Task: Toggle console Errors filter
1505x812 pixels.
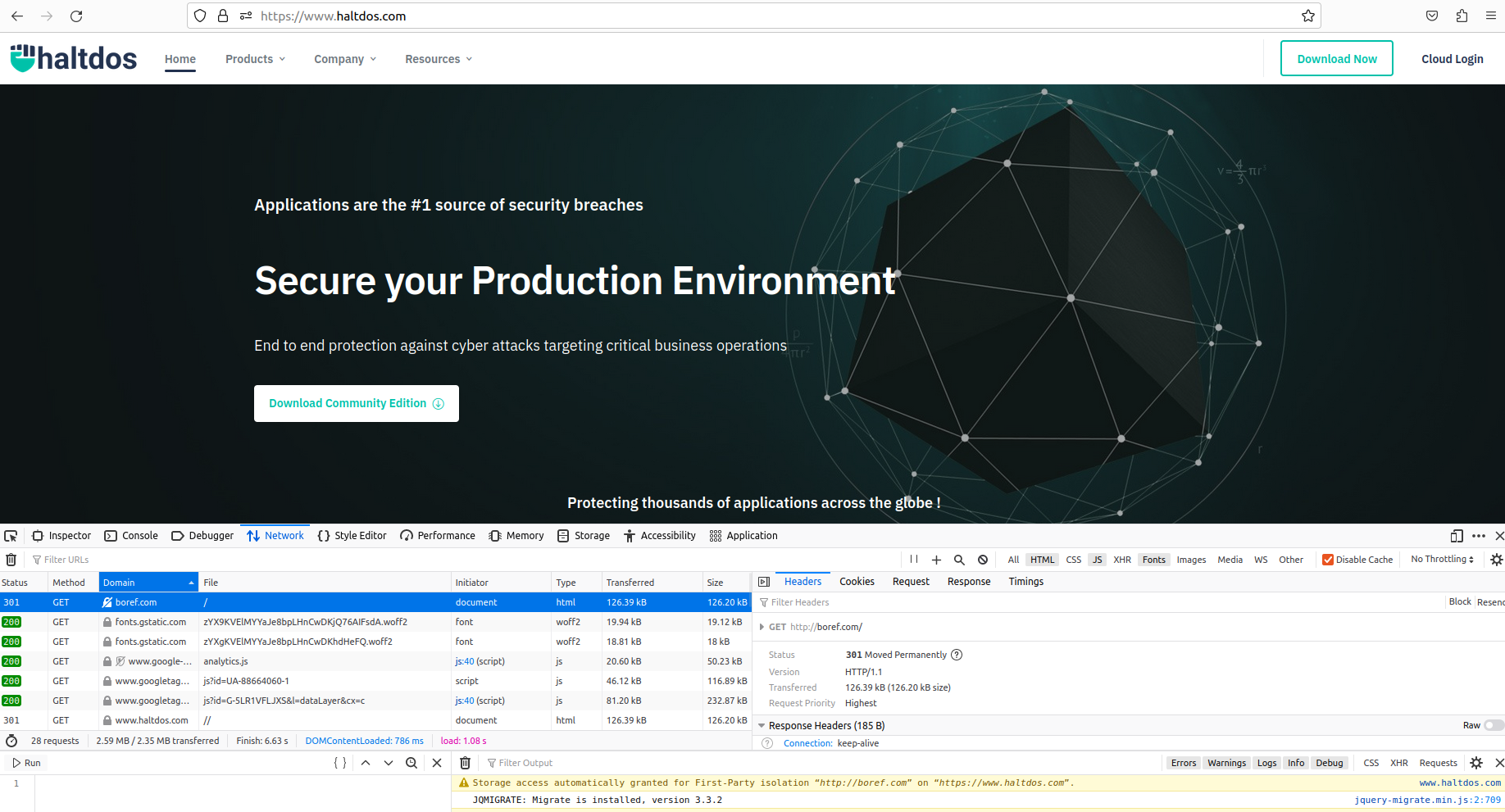Action: click(x=1183, y=763)
